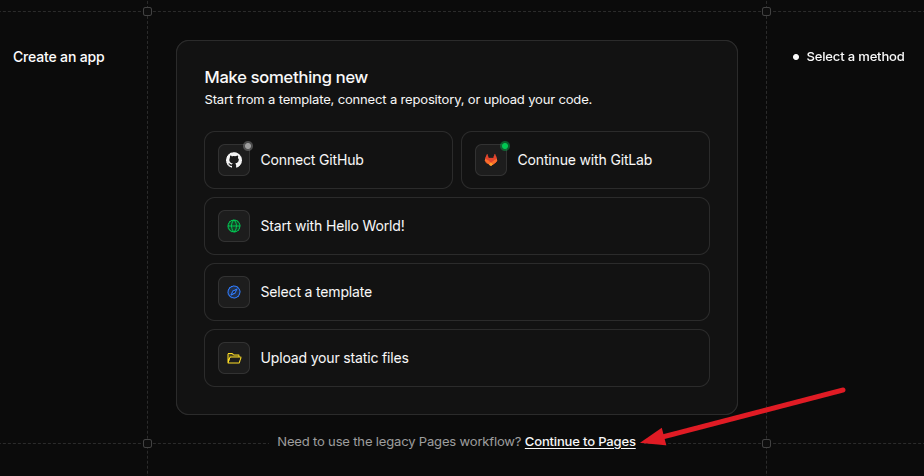Choose Continue with GitLab
The image size is (924, 476).
coord(585,160)
